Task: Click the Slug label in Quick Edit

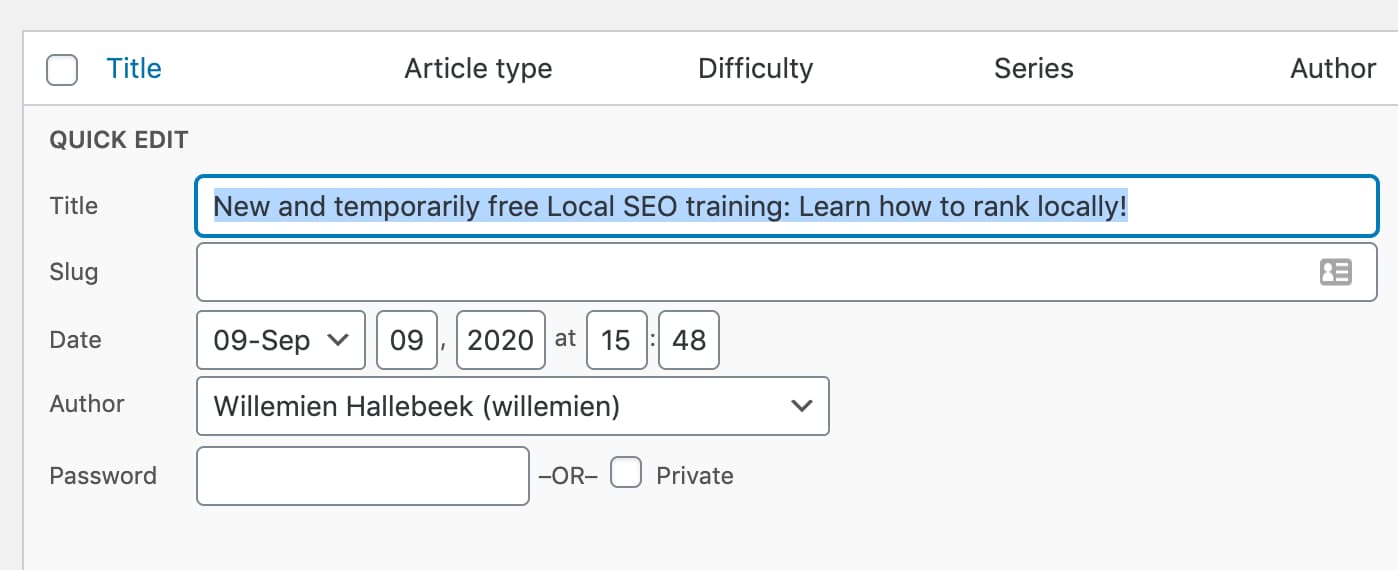Action: pyautogui.click(x=74, y=272)
